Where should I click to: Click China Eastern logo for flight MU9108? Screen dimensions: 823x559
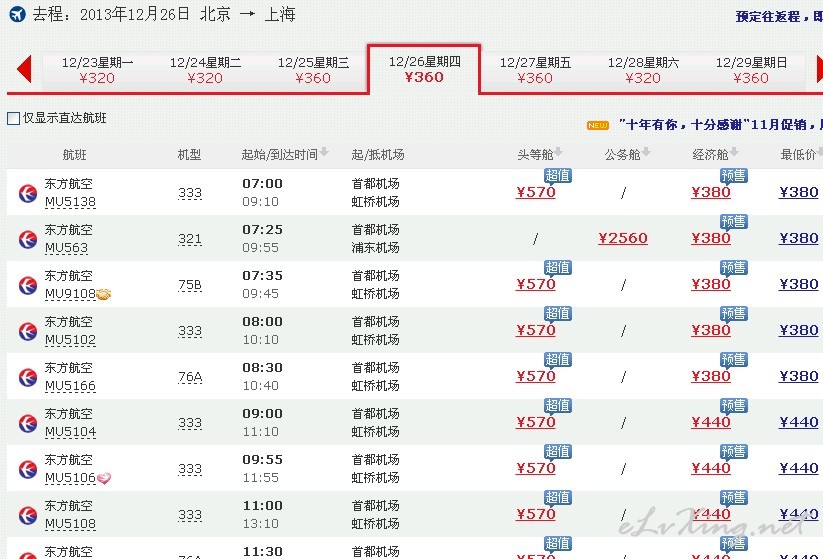point(28,285)
